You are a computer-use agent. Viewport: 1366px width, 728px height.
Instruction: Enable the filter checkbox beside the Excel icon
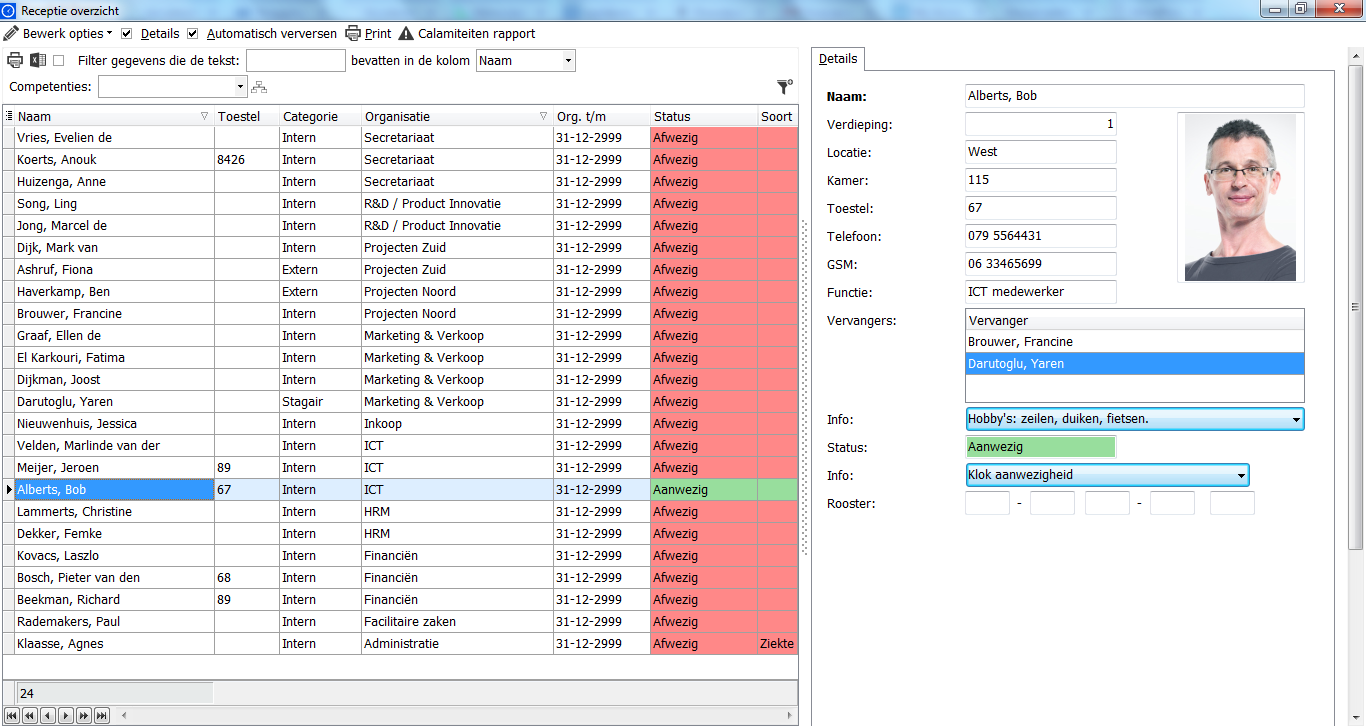tap(58, 60)
